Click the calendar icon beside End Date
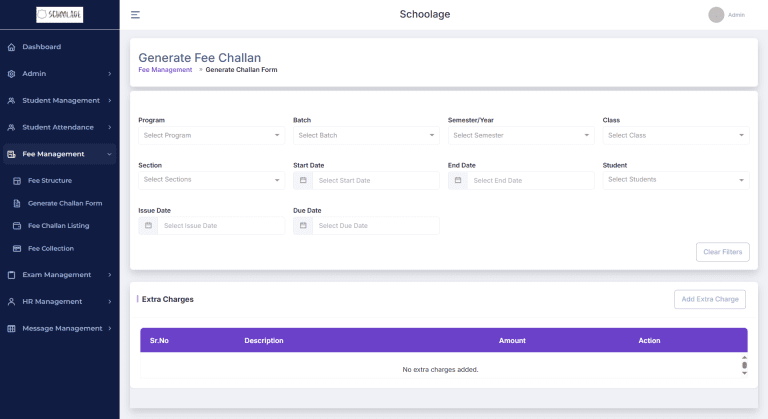 tap(457, 180)
